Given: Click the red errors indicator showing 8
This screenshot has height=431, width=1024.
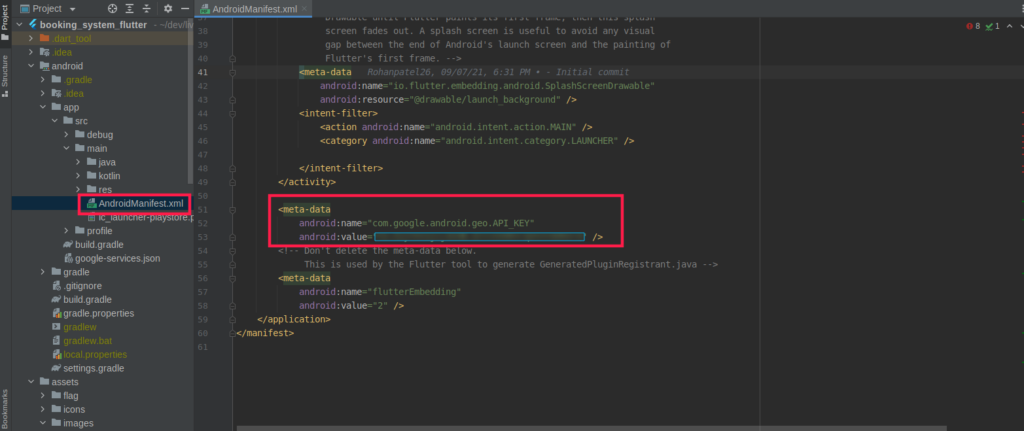Looking at the screenshot, I should coord(973,26).
